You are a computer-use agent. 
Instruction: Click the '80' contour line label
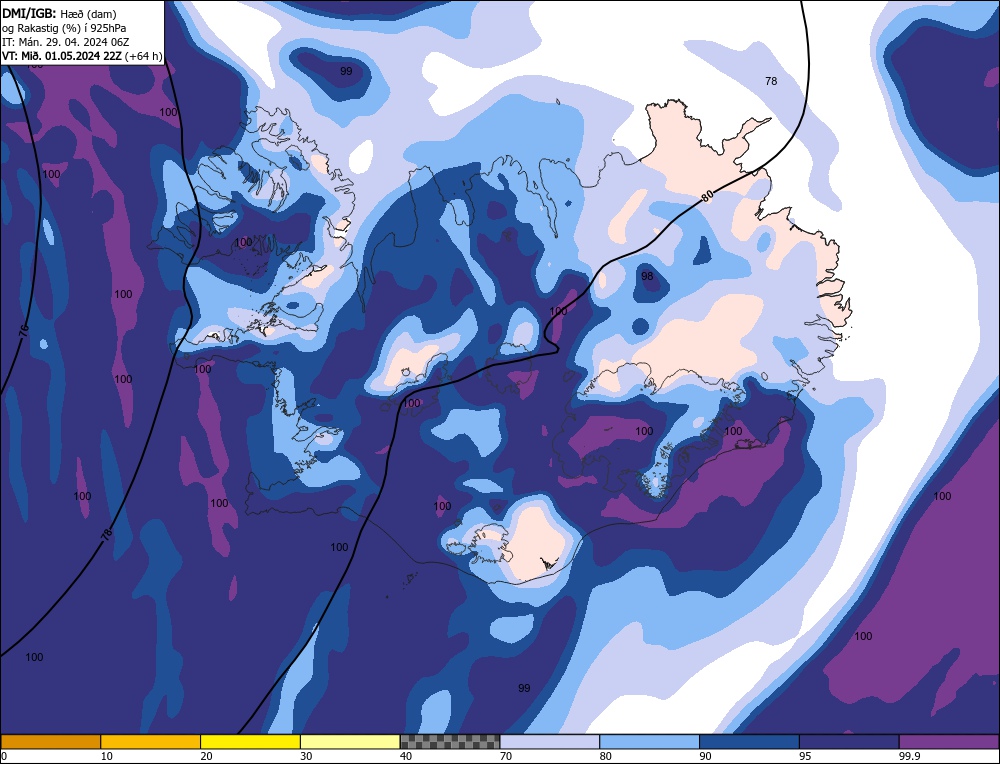tap(706, 196)
